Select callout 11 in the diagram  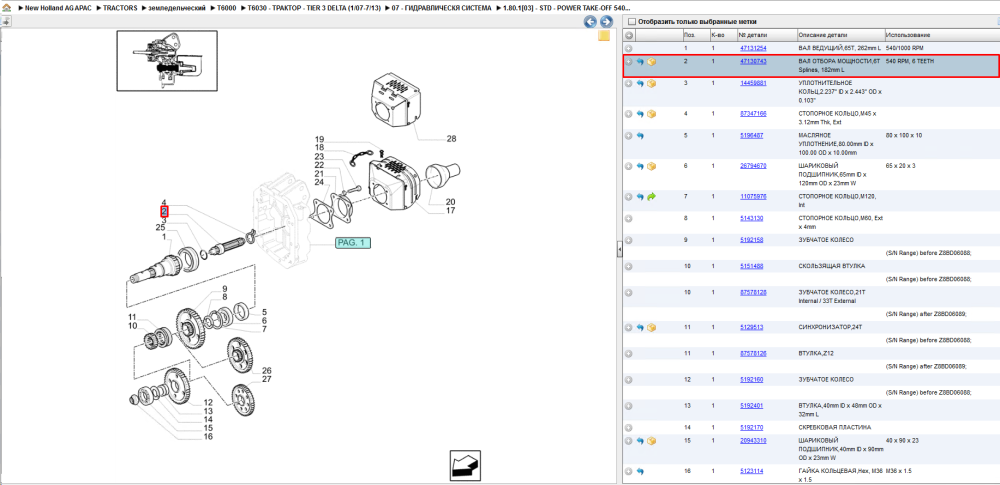point(132,317)
